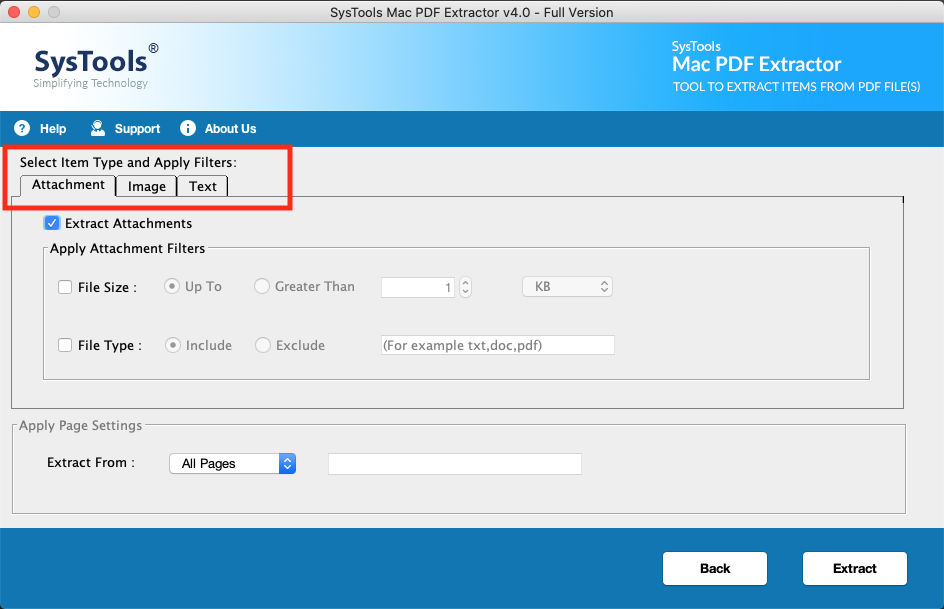Viewport: 944px width, 609px height.
Task: Click the "Extract From :" label
Action: pyautogui.click(x=91, y=462)
